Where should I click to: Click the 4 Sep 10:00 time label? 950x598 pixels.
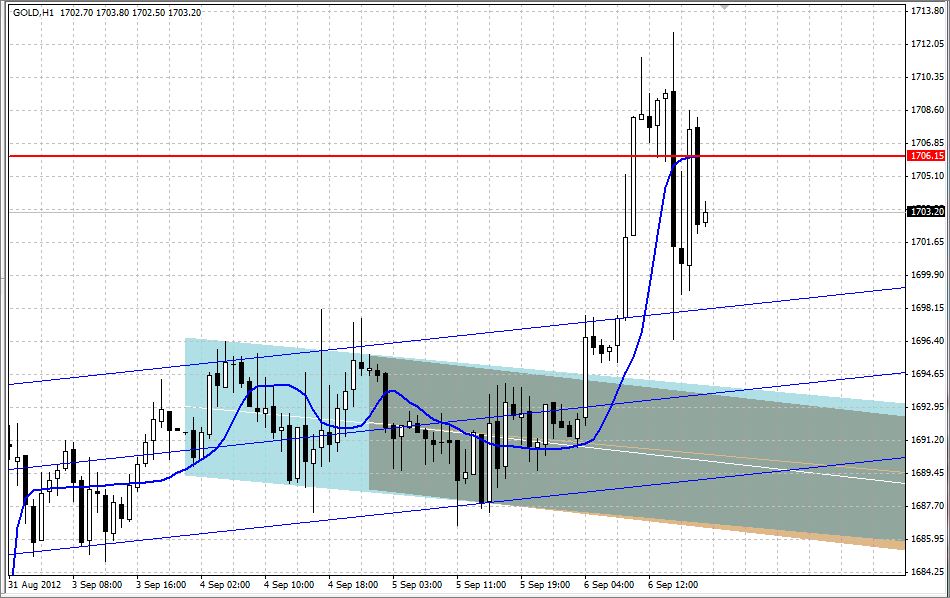pyautogui.click(x=289, y=585)
